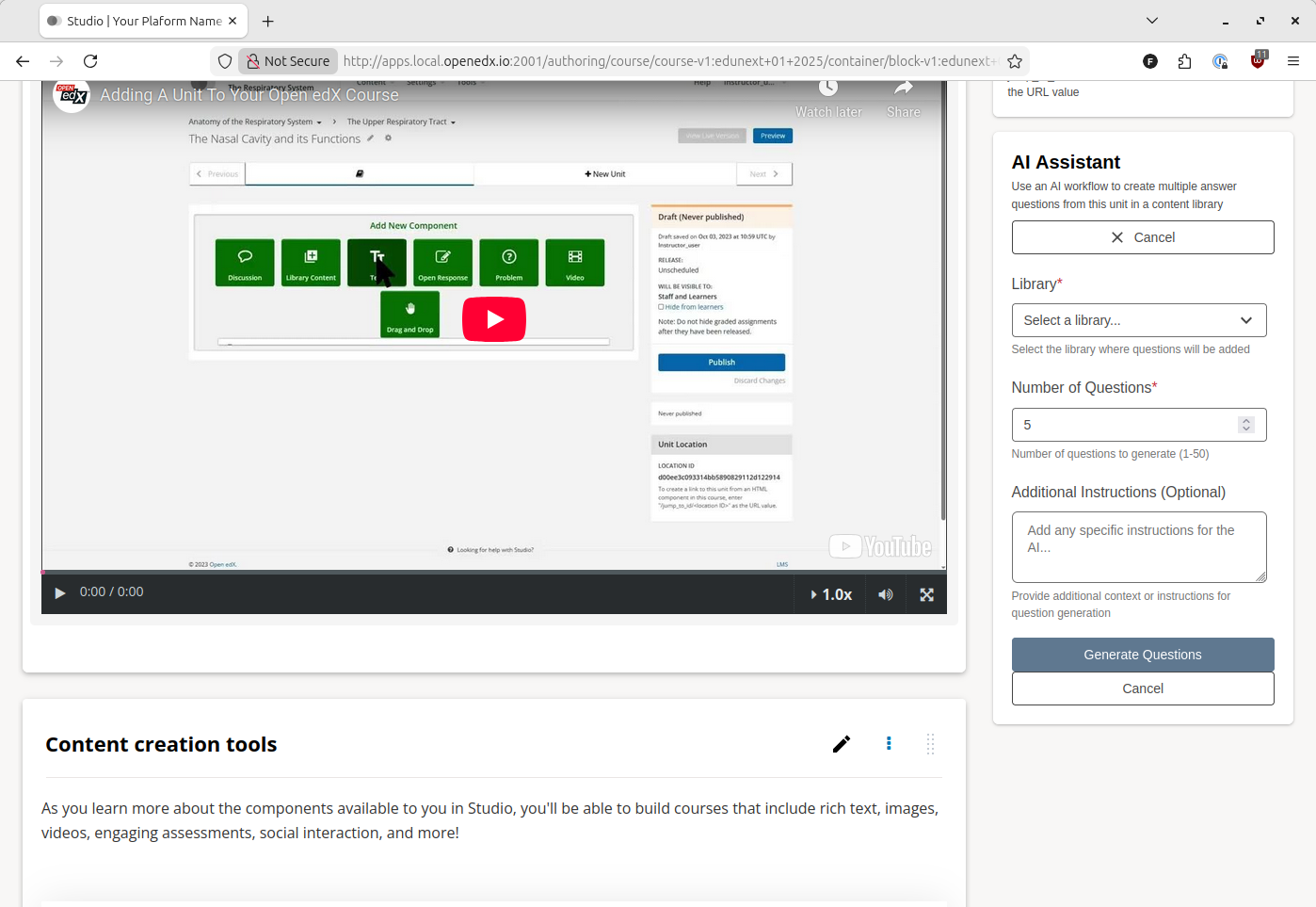Click the blue extension icon beside the puzzle piece
The width and height of the screenshot is (1316, 907).
1220,61
